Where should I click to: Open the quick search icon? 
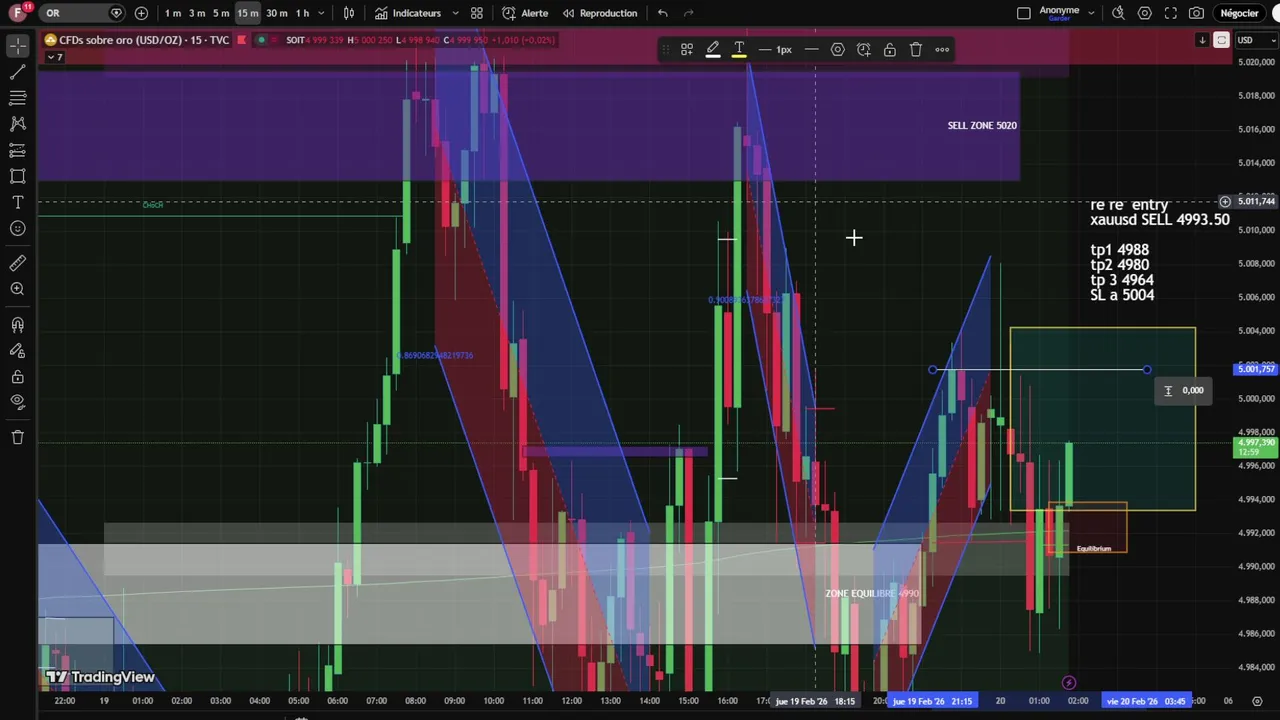click(x=1118, y=13)
